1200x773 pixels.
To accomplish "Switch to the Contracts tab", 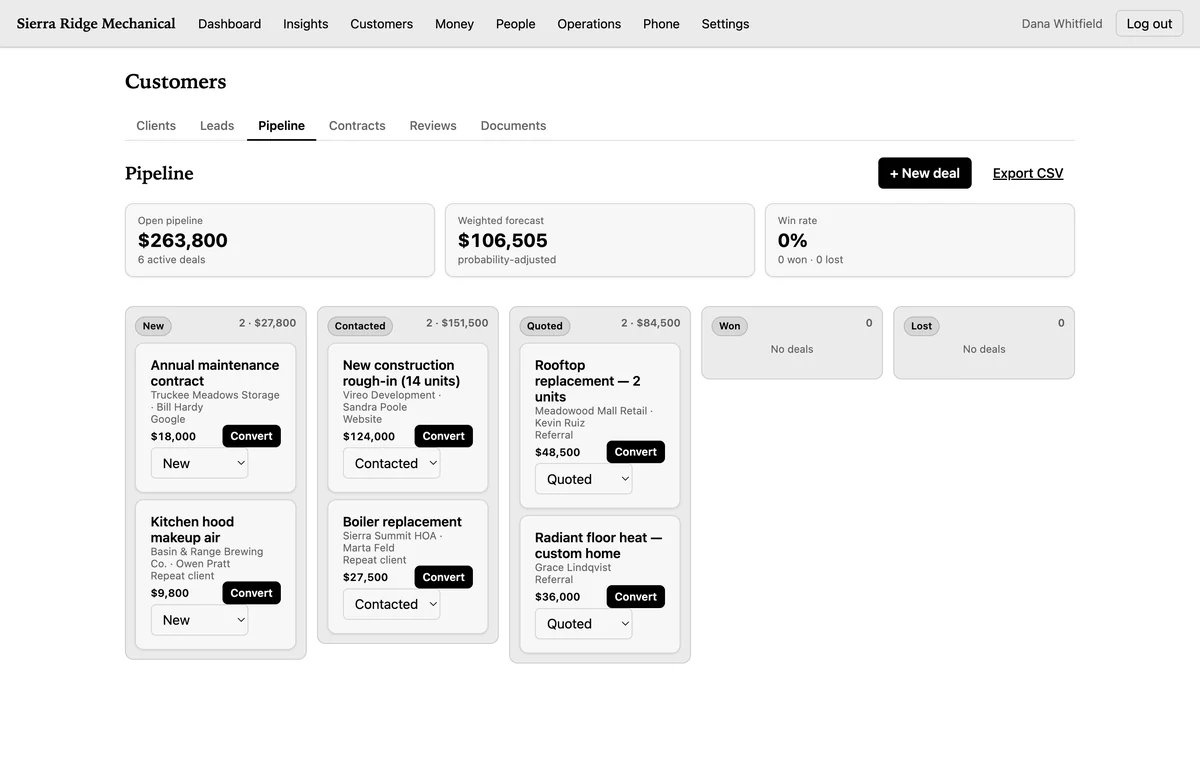I will point(357,126).
